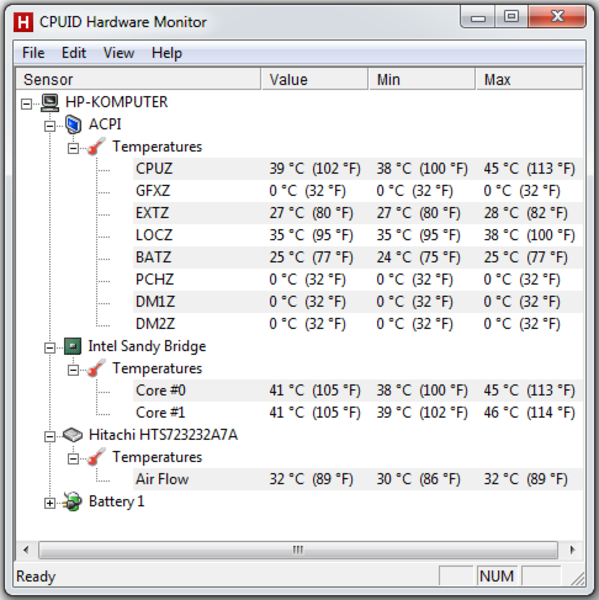Select the PCHZ sensor row
The height and width of the screenshot is (600, 599).
pos(357,280)
